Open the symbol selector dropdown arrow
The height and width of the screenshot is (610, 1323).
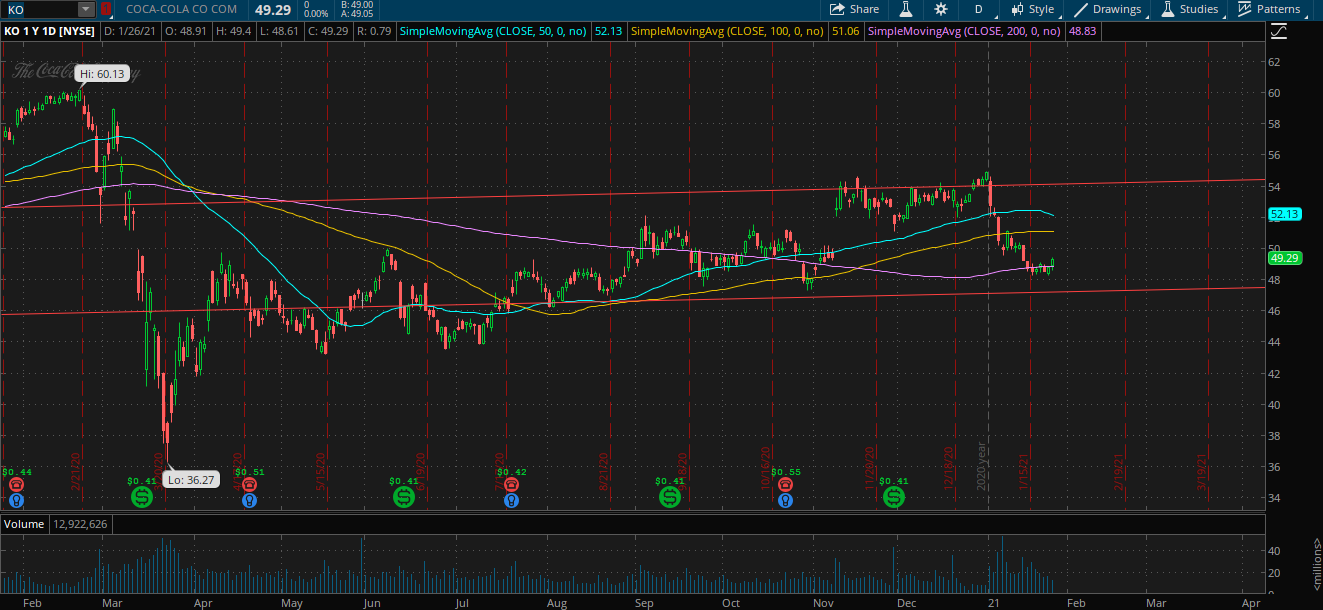point(86,9)
